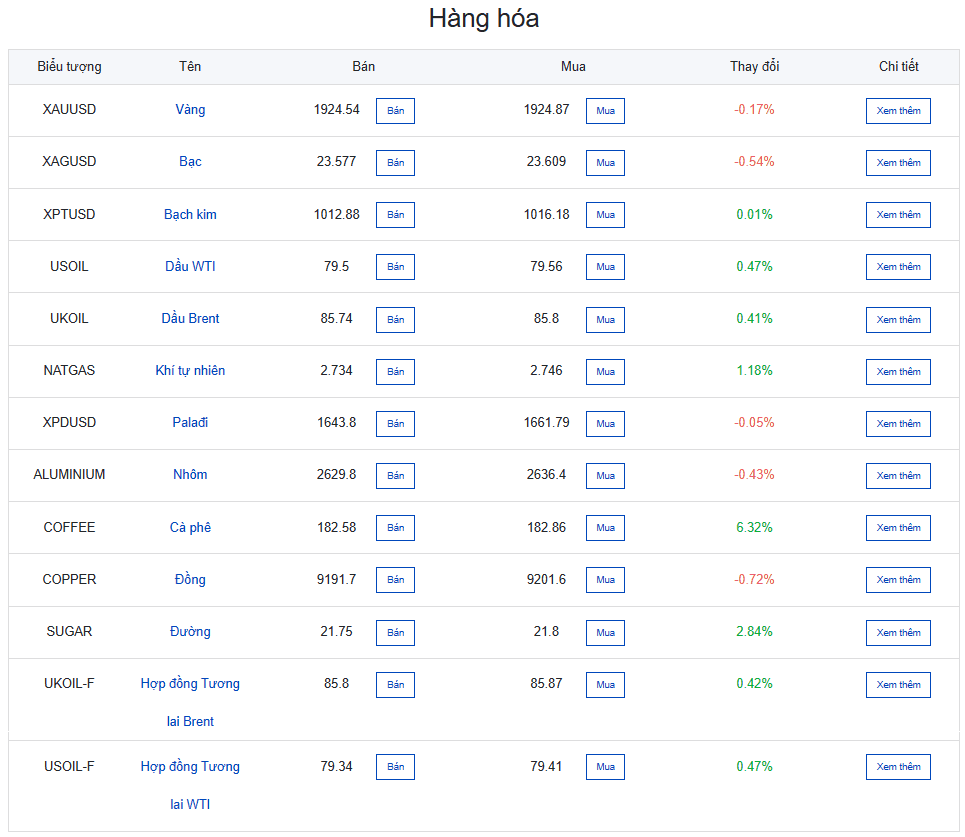
Task: Open the Đường commodity link
Action: point(190,631)
